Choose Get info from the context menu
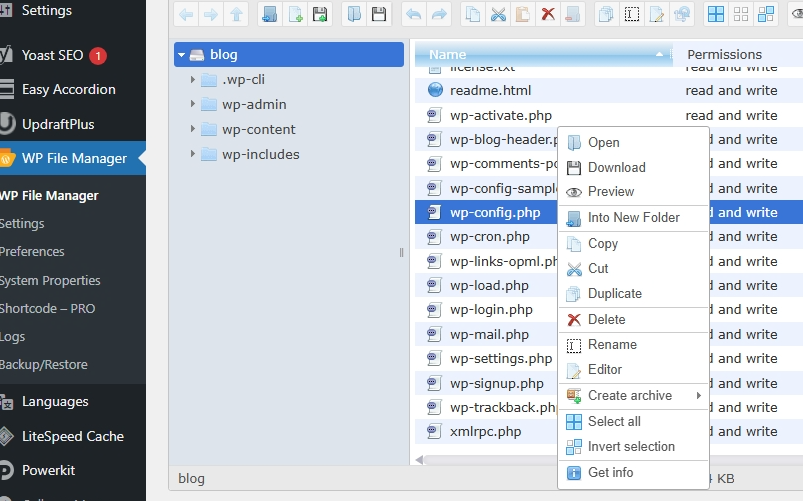The height and width of the screenshot is (501, 803). click(x=633, y=472)
